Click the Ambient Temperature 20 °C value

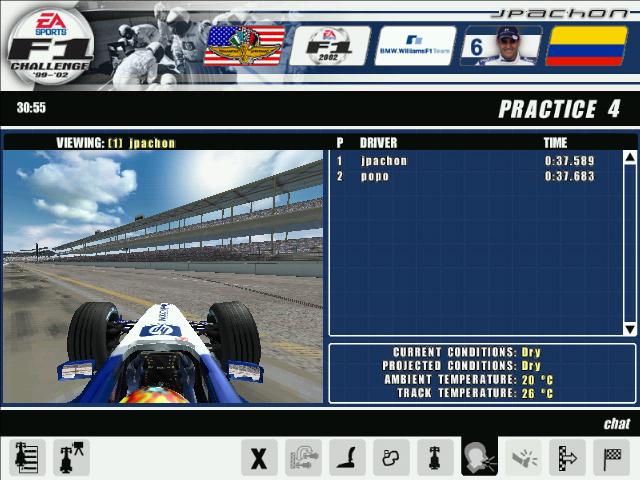tap(537, 380)
